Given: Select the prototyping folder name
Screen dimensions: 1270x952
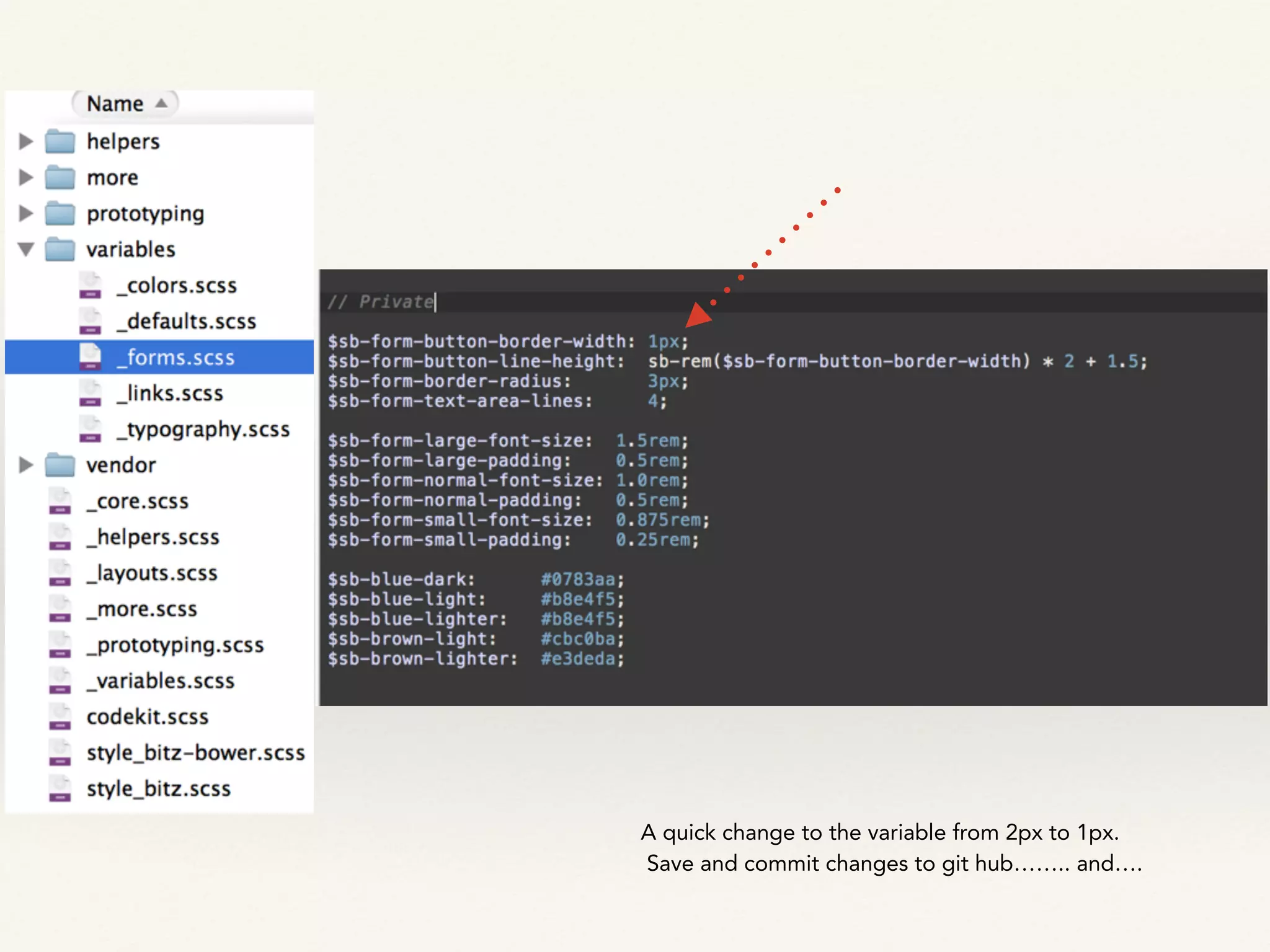Looking at the screenshot, I should [x=146, y=214].
